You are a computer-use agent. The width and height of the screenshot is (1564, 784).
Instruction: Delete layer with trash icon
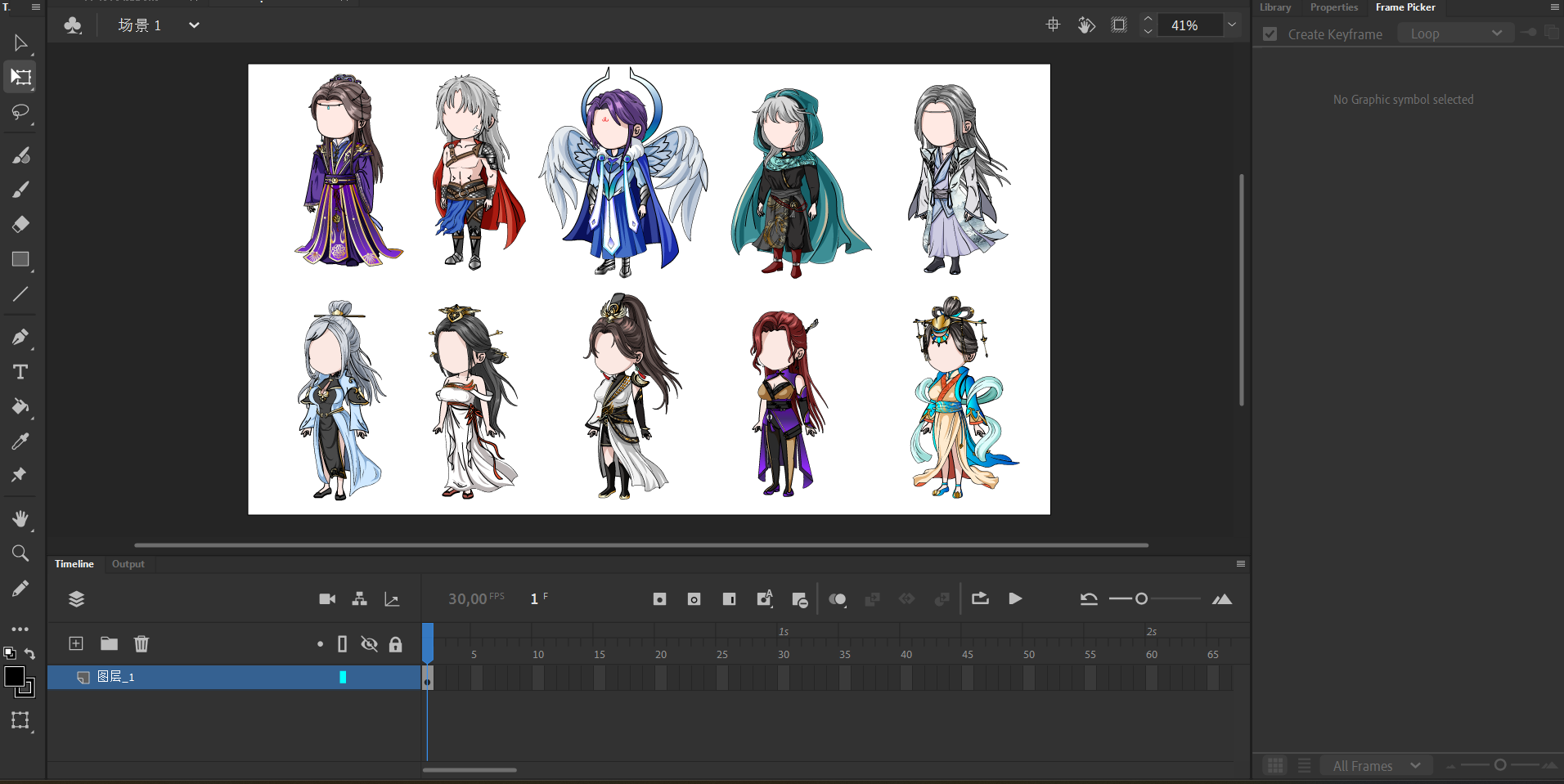tap(142, 644)
